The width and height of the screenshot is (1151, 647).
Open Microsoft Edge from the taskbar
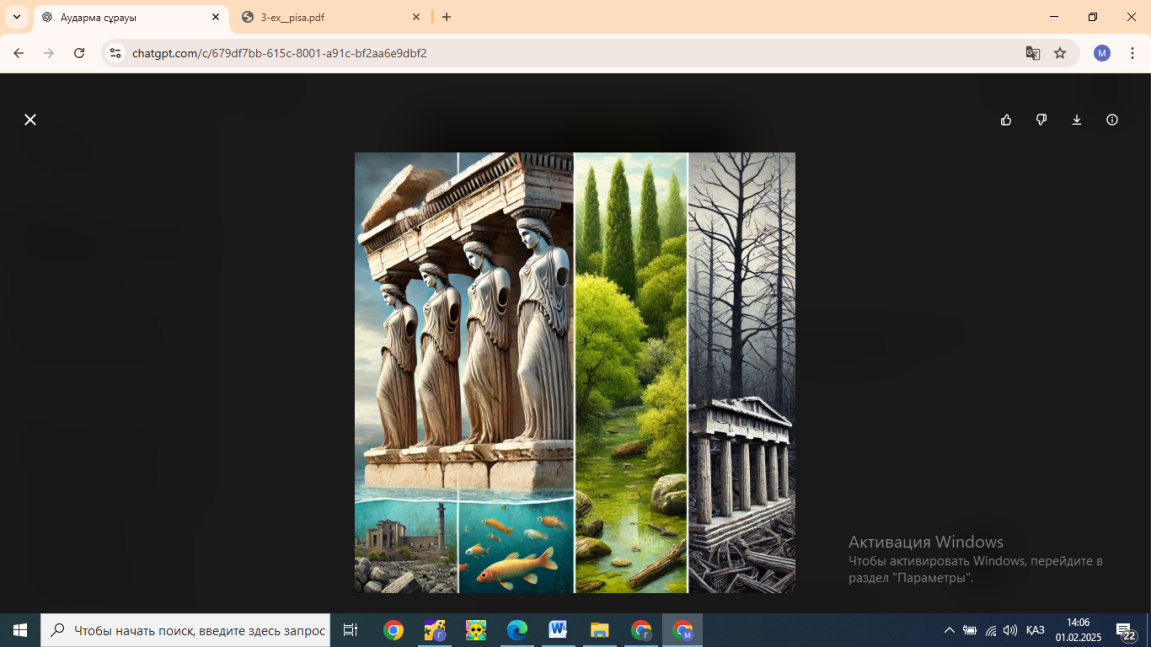[x=517, y=630]
